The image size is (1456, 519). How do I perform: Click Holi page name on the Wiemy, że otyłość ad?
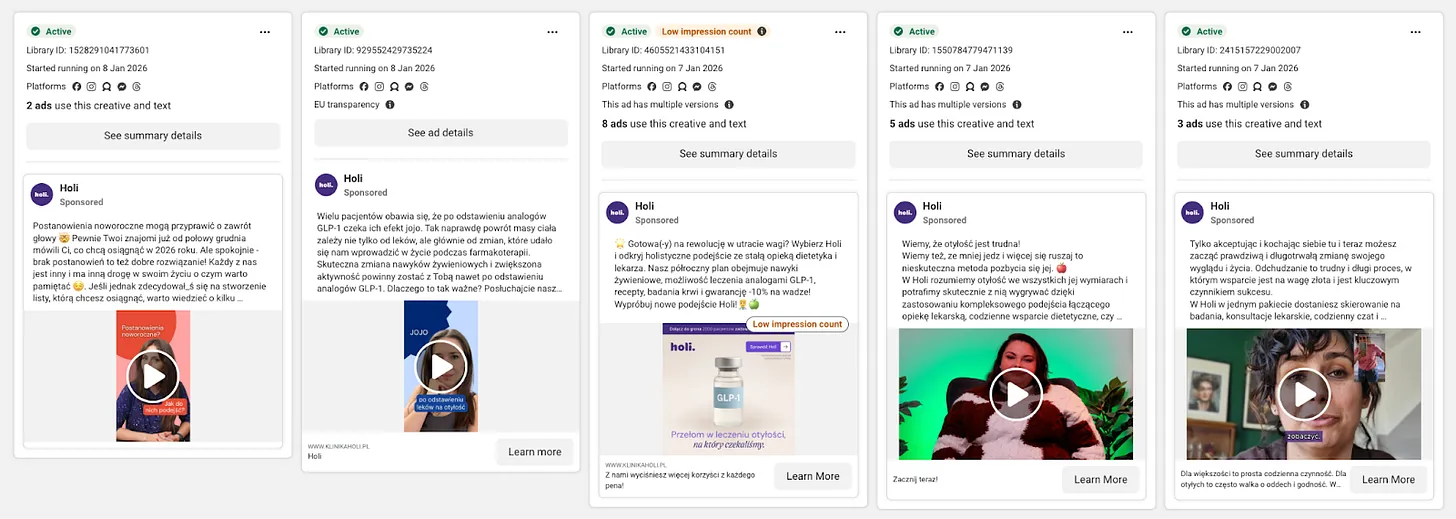pos(932,206)
